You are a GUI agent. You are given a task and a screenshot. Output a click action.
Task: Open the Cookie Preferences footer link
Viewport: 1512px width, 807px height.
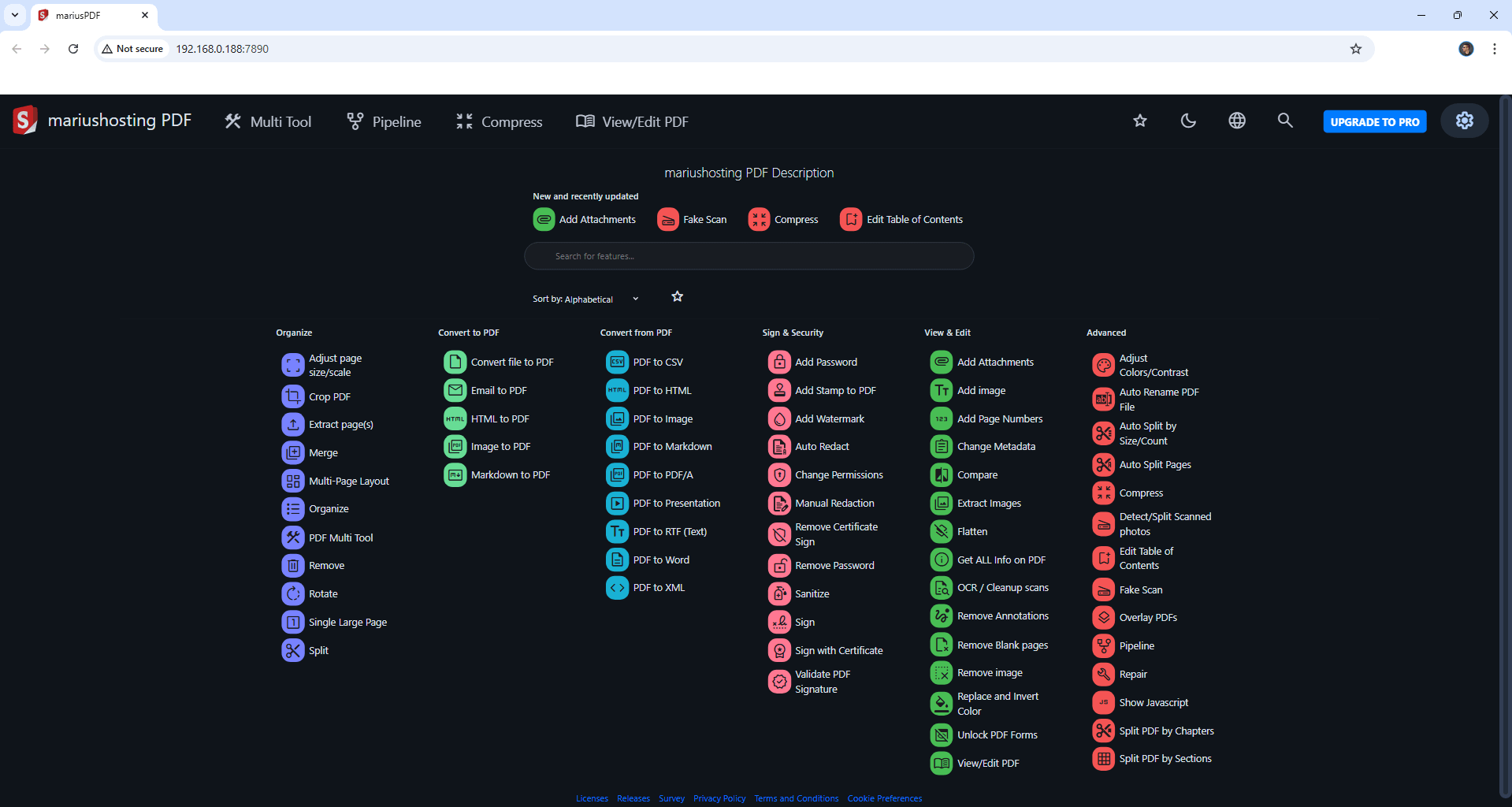[884, 798]
